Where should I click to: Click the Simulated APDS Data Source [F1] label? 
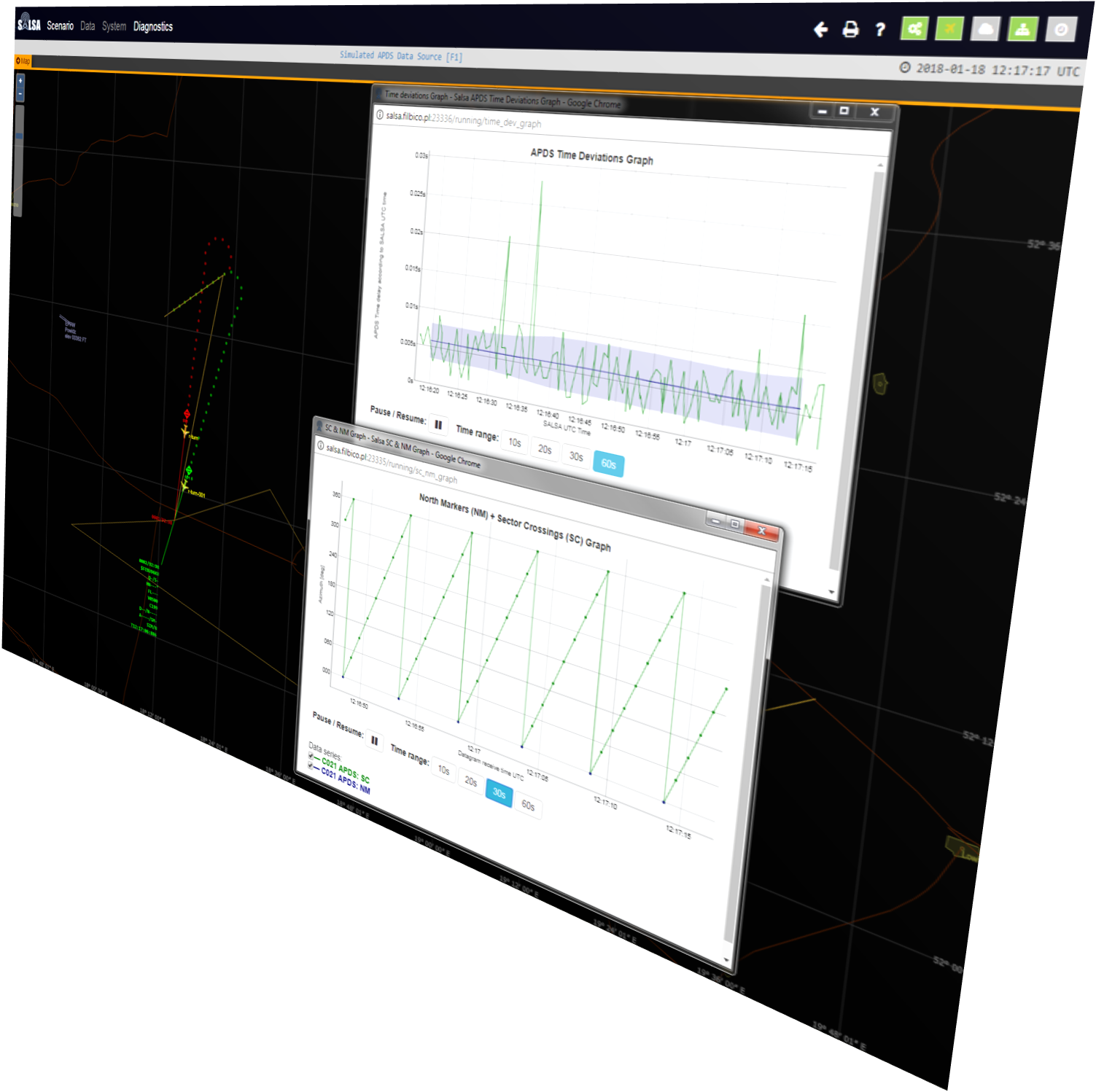401,55
